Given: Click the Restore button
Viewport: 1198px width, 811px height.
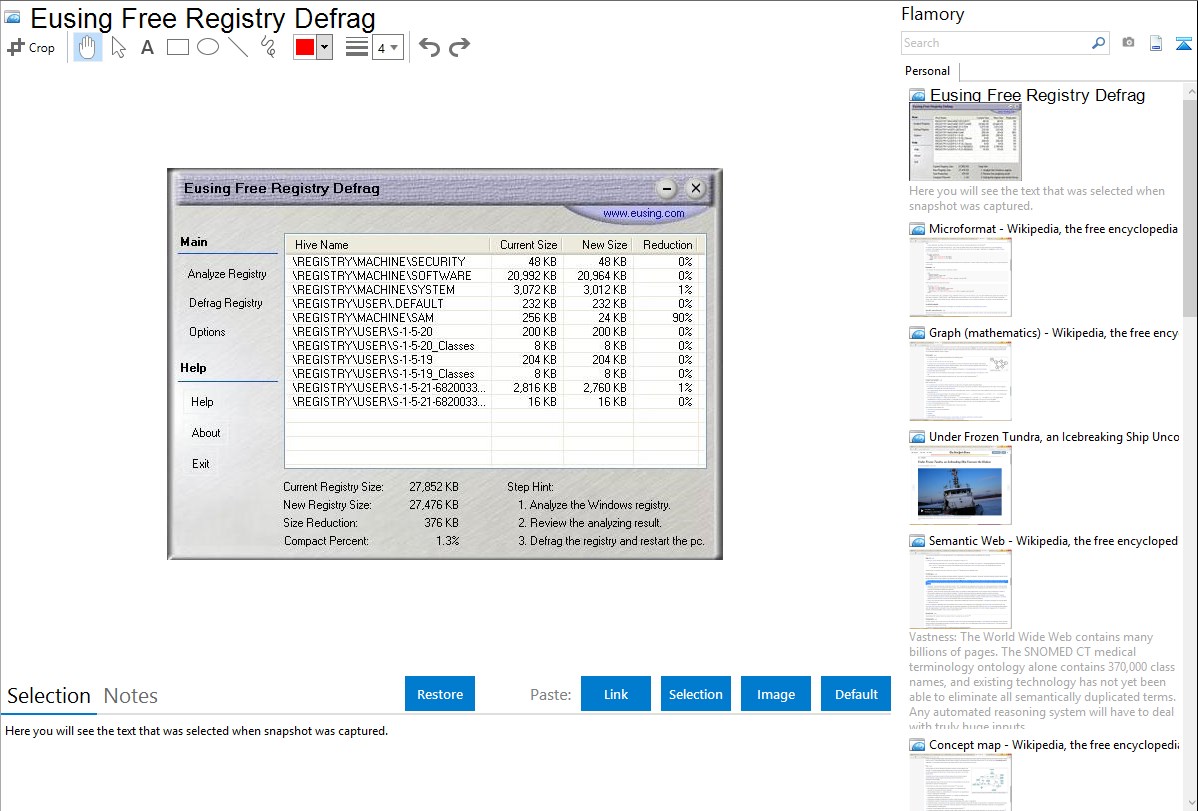Looking at the screenshot, I should [x=440, y=694].
